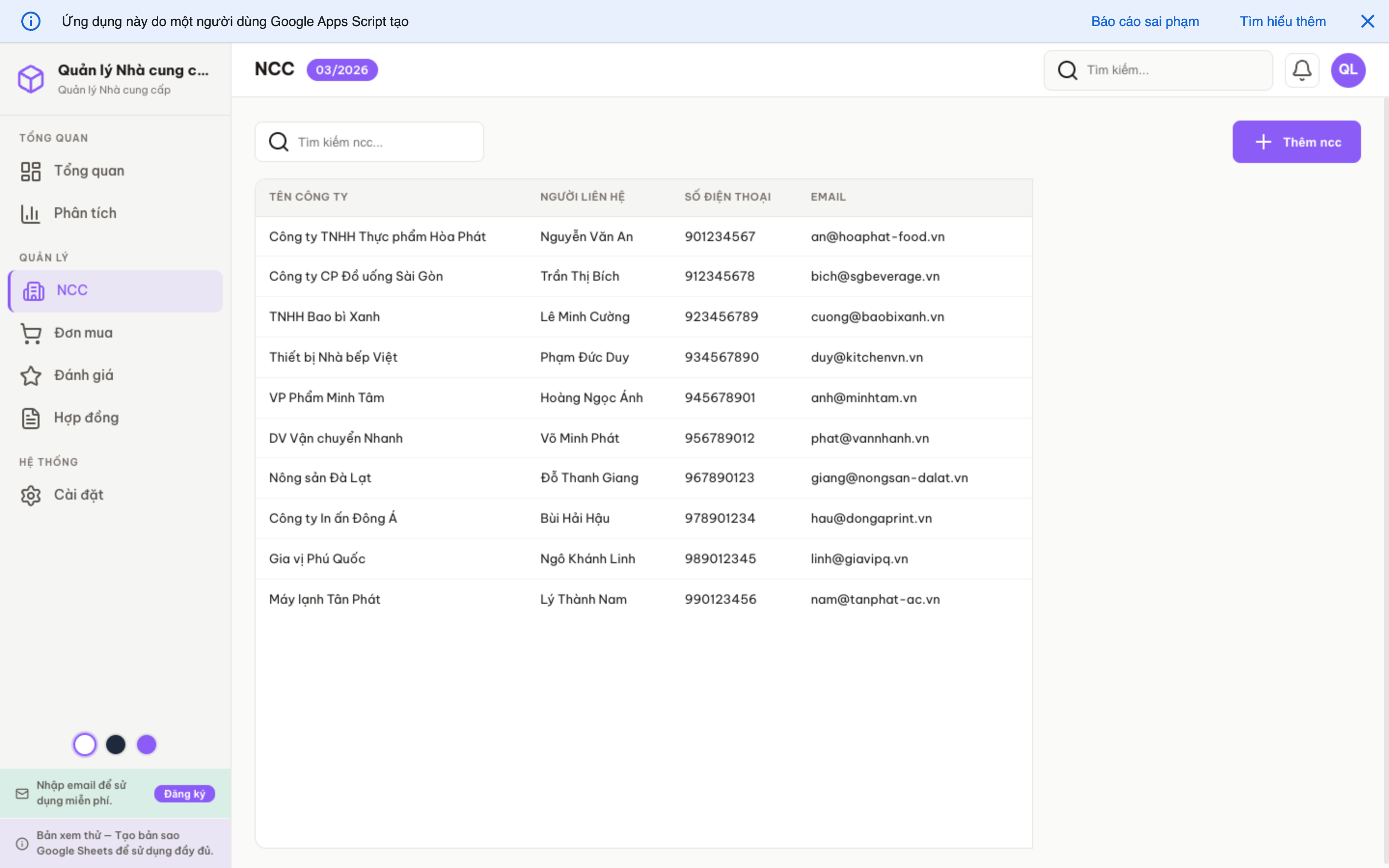Open the QL profile avatar
The height and width of the screenshot is (868, 1389).
click(1348, 69)
